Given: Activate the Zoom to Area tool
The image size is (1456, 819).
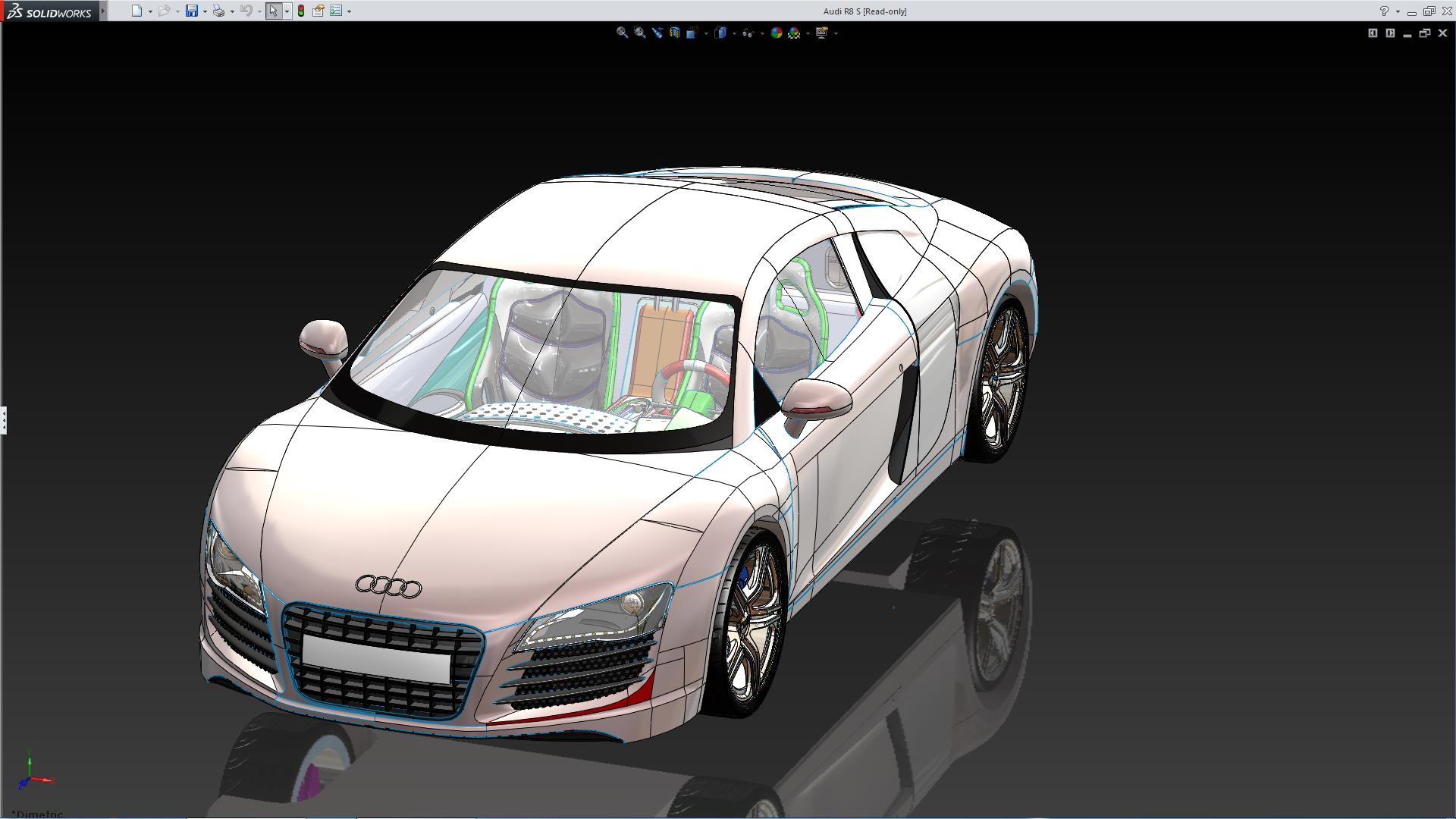Looking at the screenshot, I should point(639,33).
